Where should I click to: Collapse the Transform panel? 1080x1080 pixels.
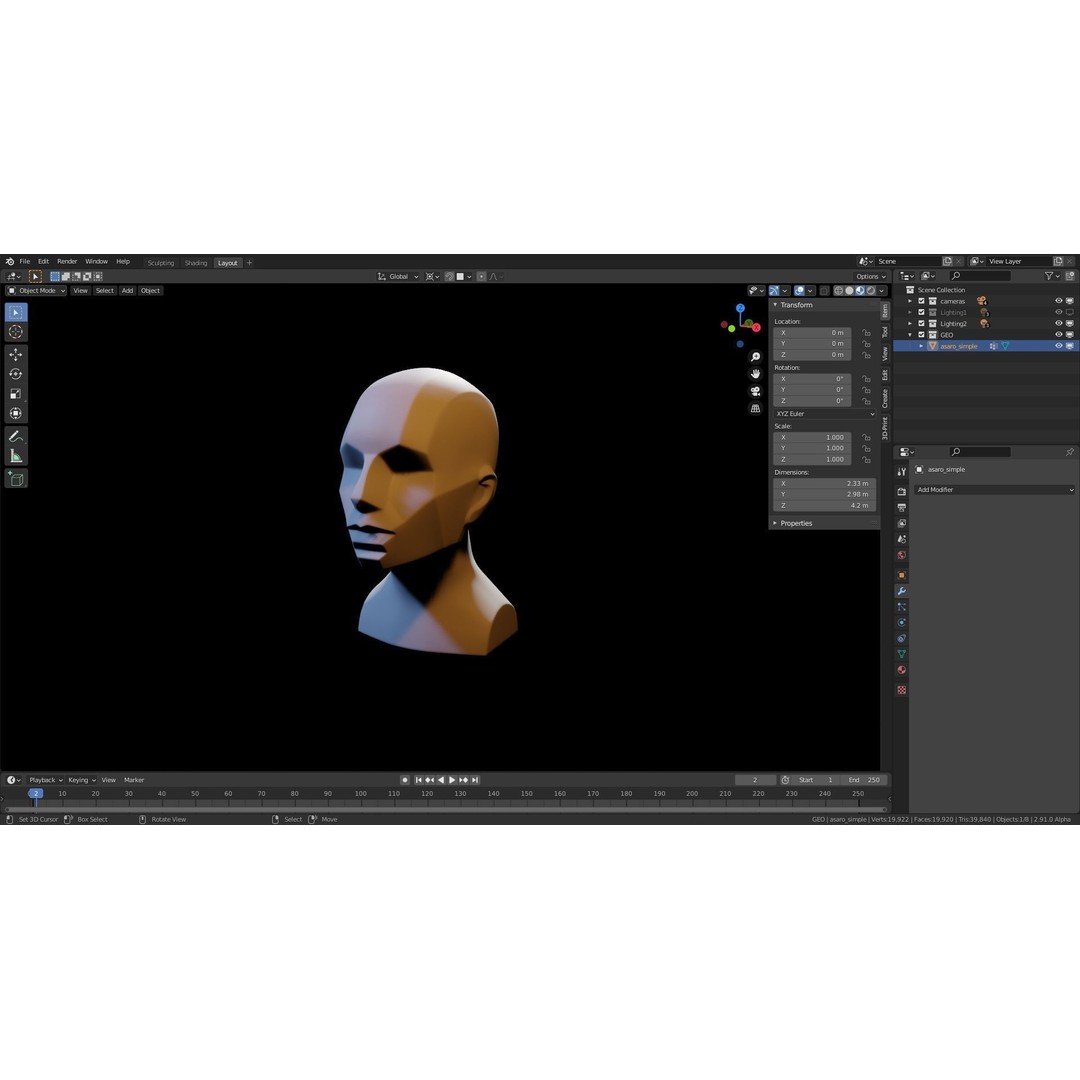point(775,304)
